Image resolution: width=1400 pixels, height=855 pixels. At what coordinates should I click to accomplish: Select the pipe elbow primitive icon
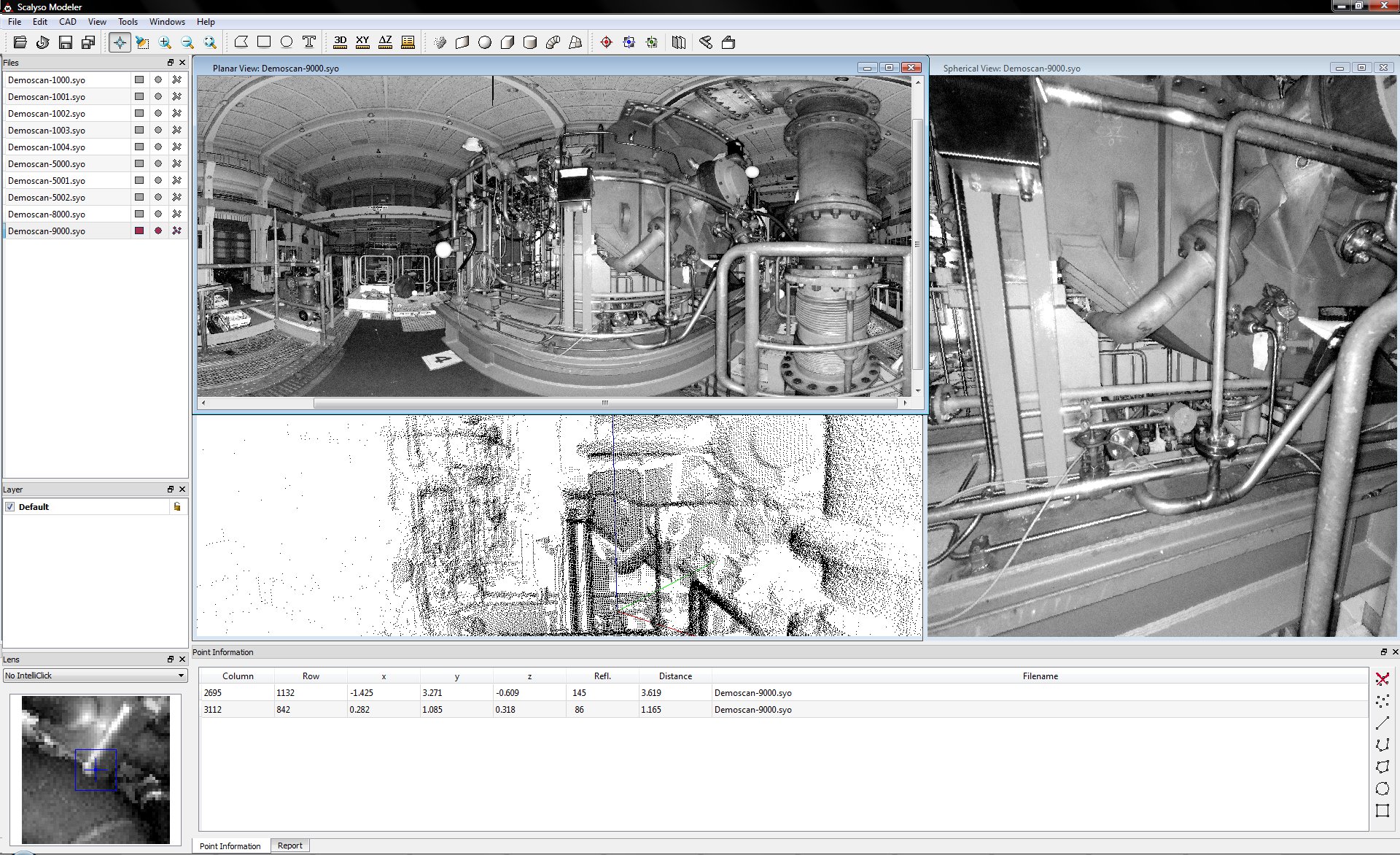click(553, 42)
